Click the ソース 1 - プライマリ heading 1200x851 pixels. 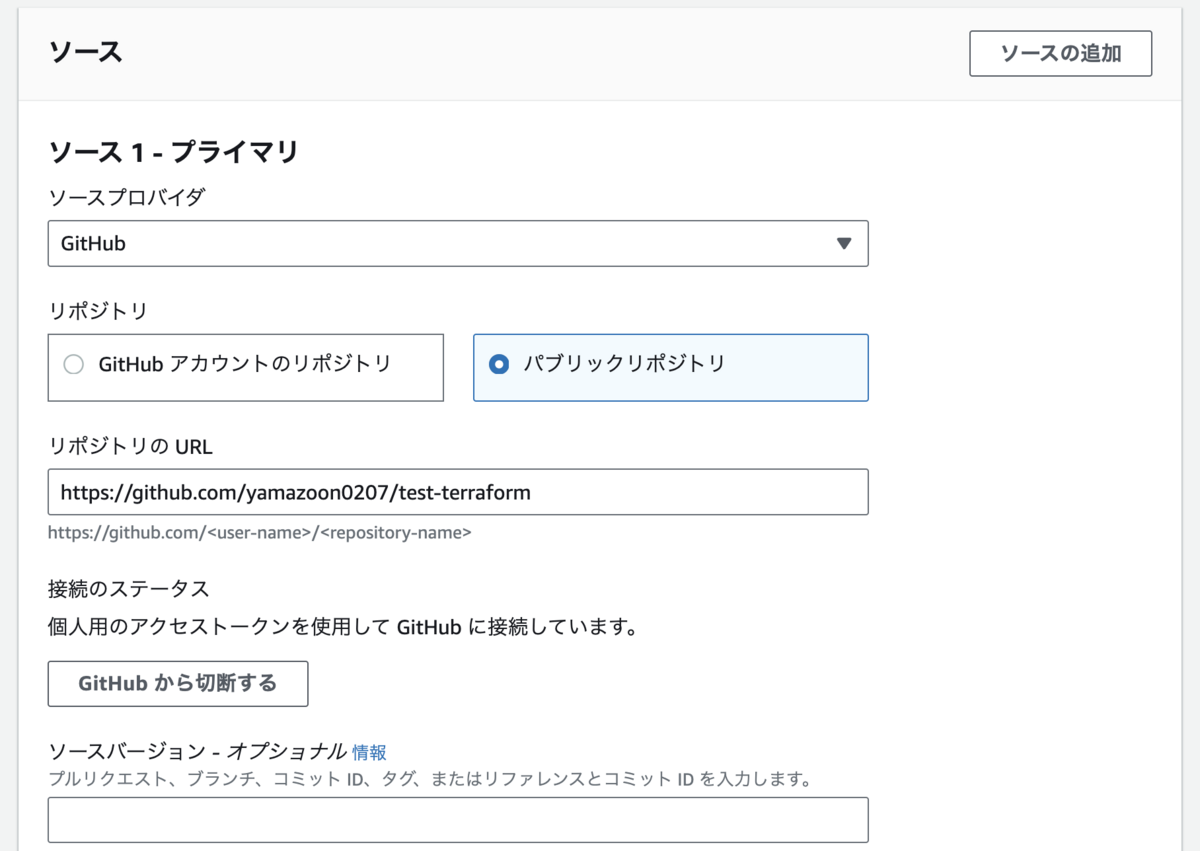coord(173,153)
